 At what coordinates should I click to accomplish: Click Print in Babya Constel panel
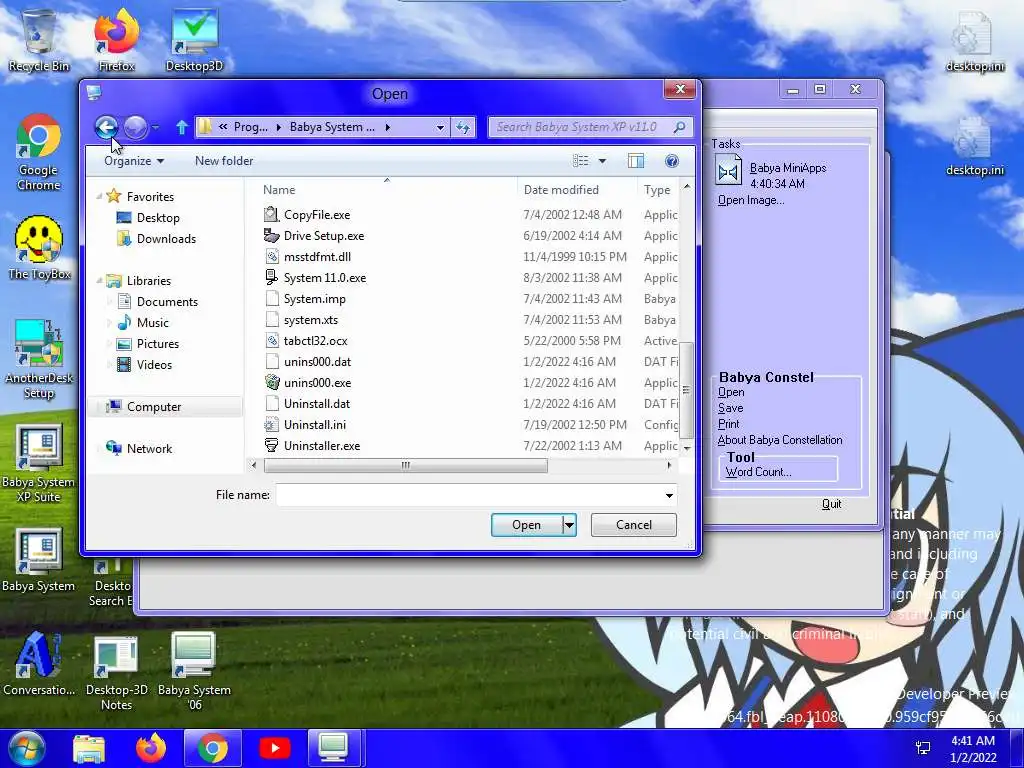click(x=728, y=424)
